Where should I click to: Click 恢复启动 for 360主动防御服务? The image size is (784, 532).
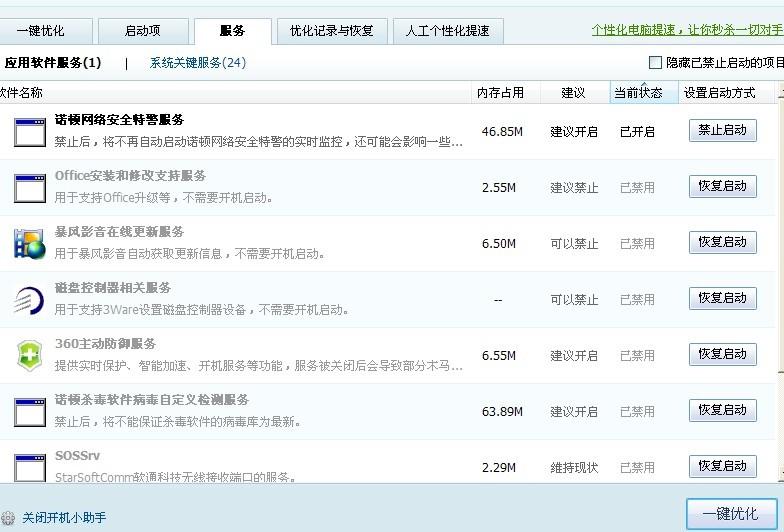(722, 354)
